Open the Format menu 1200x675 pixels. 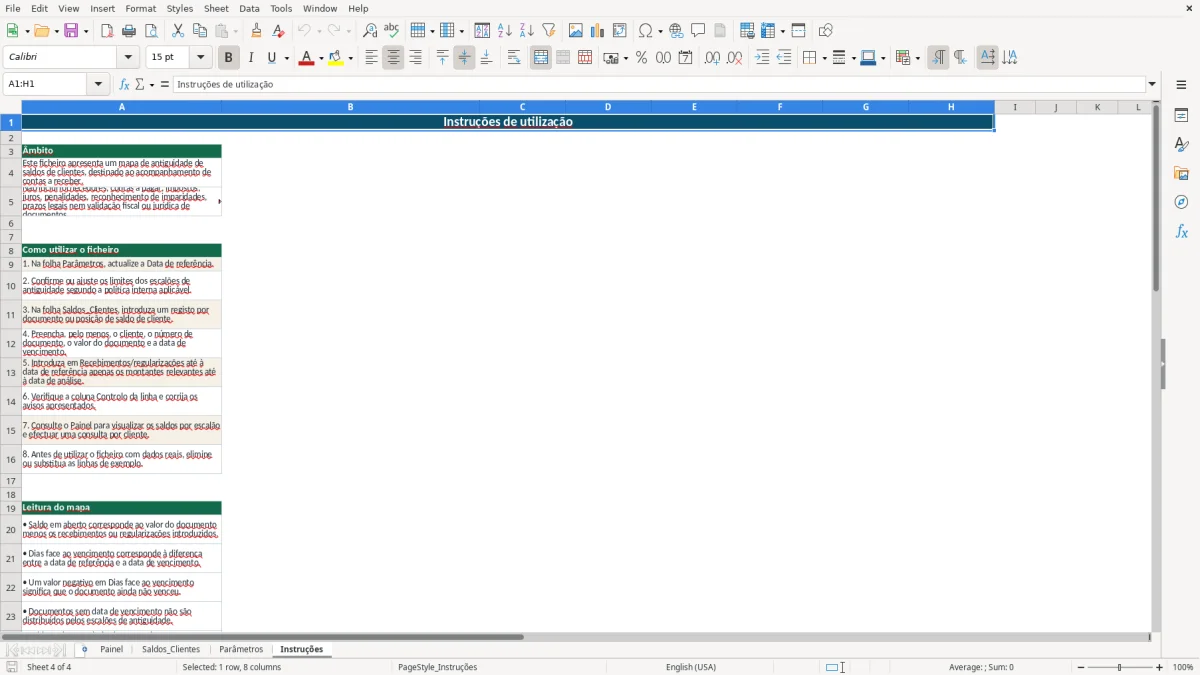(x=140, y=8)
